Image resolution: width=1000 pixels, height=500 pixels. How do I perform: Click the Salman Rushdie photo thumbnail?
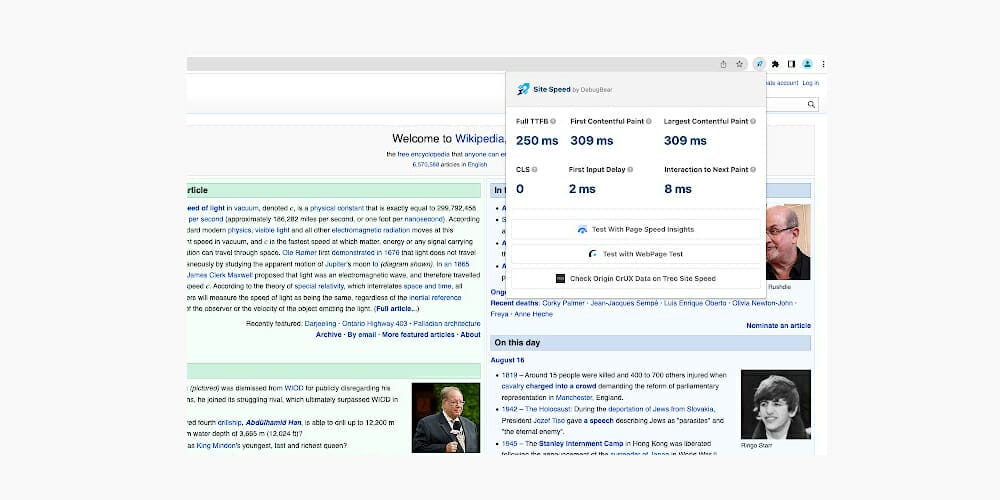coord(788,242)
